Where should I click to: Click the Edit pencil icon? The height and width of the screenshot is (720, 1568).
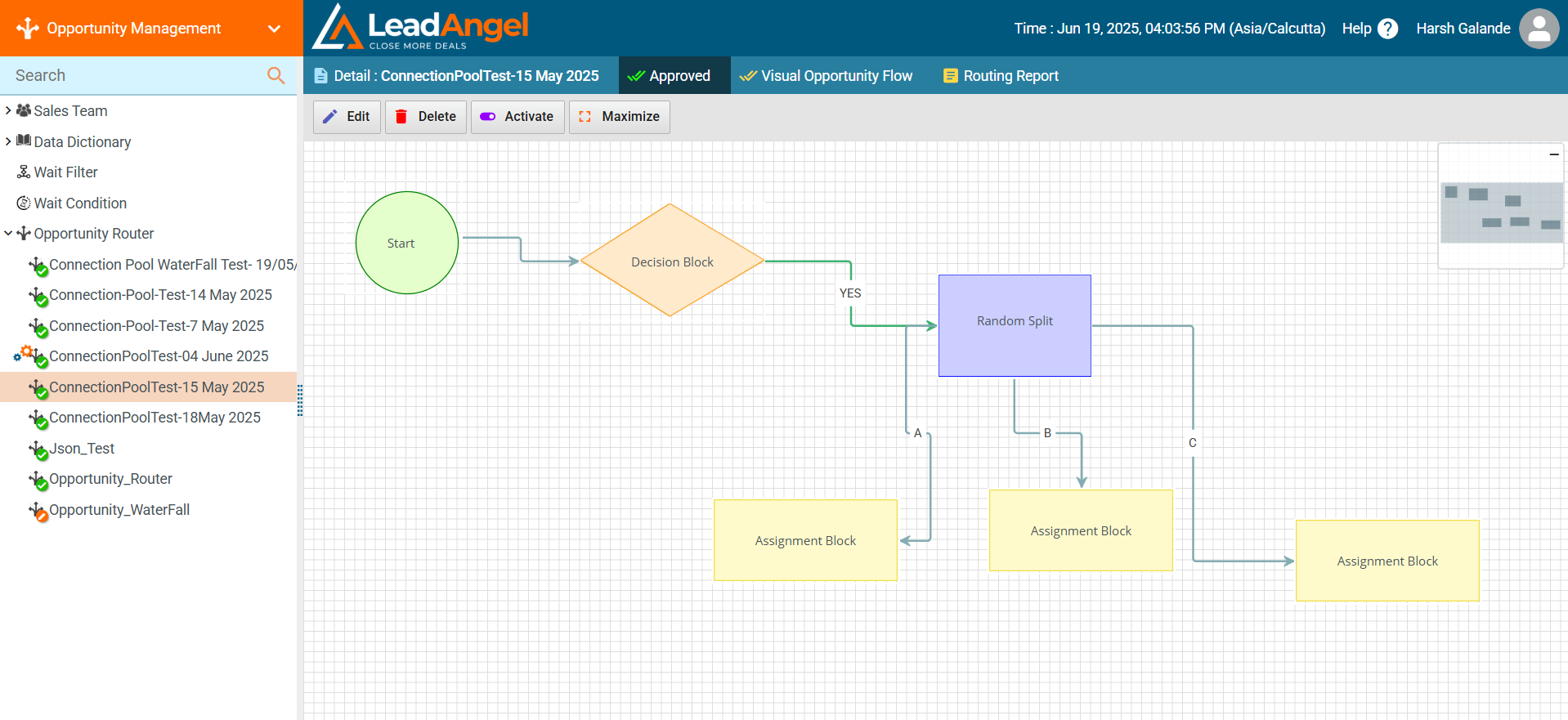pyautogui.click(x=329, y=117)
